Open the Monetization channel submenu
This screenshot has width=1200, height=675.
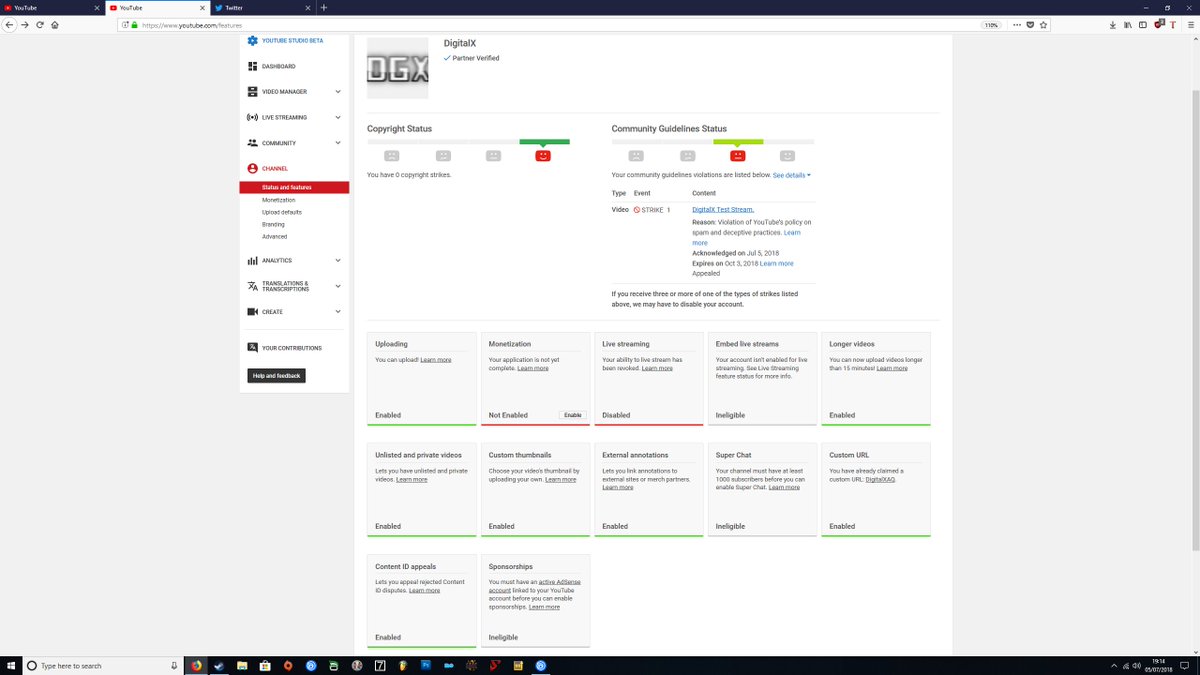click(x=279, y=200)
